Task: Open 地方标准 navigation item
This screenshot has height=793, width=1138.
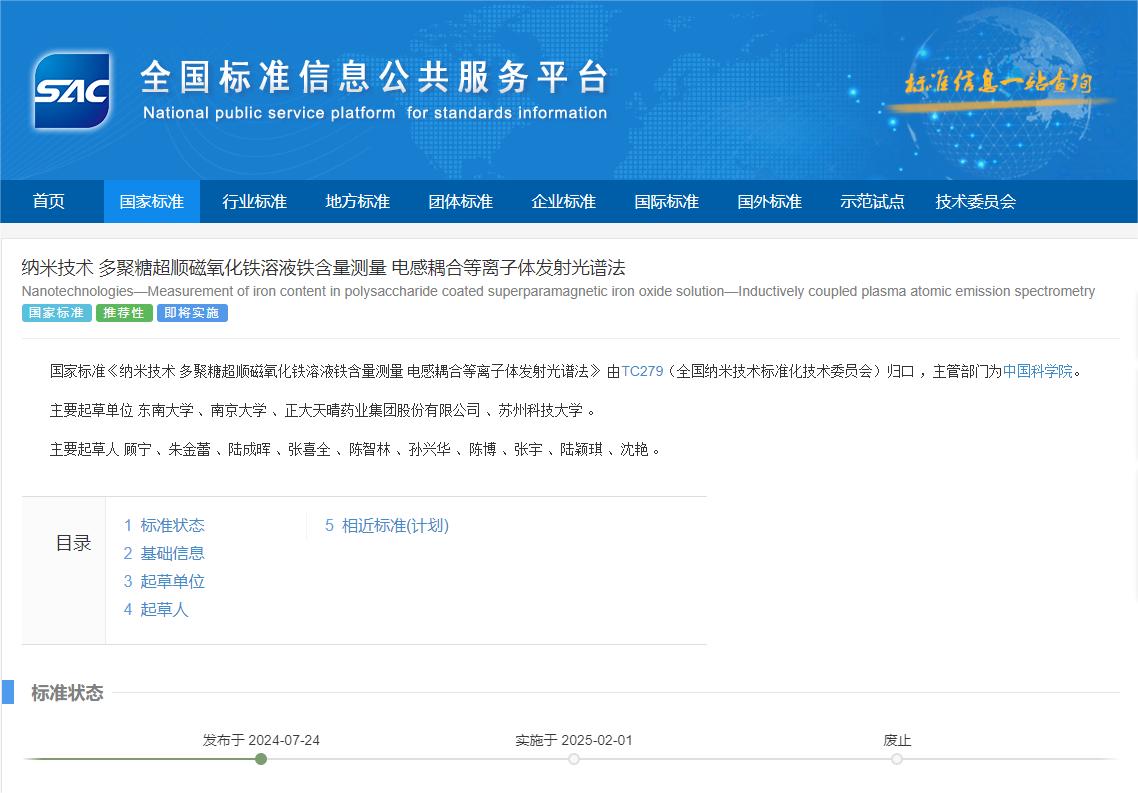Action: point(358,201)
